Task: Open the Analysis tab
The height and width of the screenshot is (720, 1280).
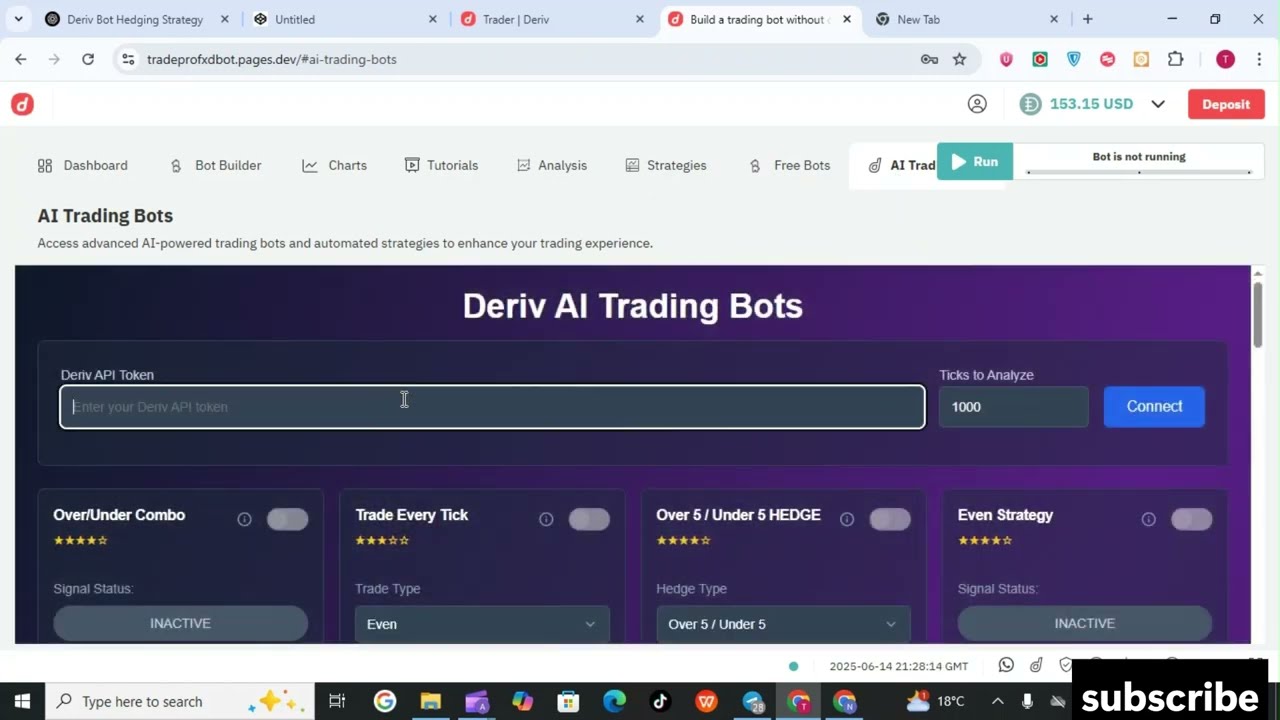Action: coord(552,165)
